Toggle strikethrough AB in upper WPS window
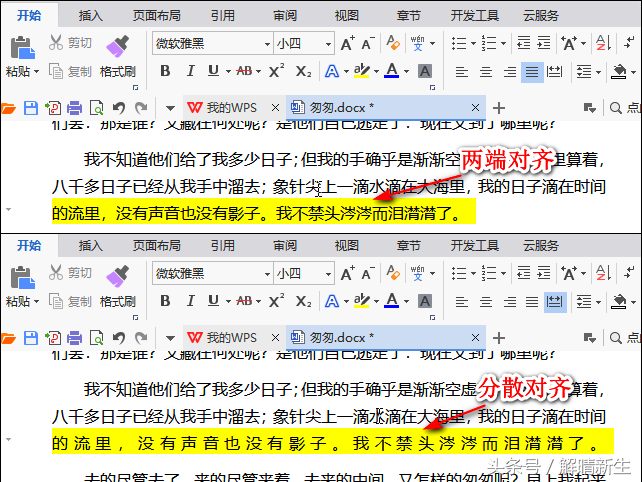This screenshot has height=482, width=642. point(244,71)
